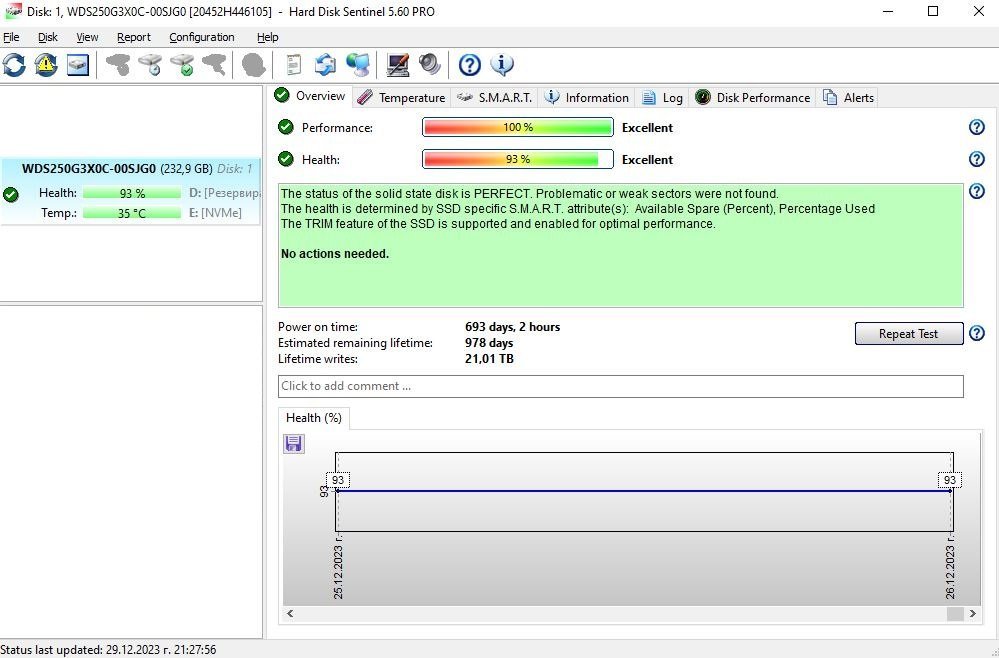Open the S.M.A.R.T. tab

[x=495, y=97]
